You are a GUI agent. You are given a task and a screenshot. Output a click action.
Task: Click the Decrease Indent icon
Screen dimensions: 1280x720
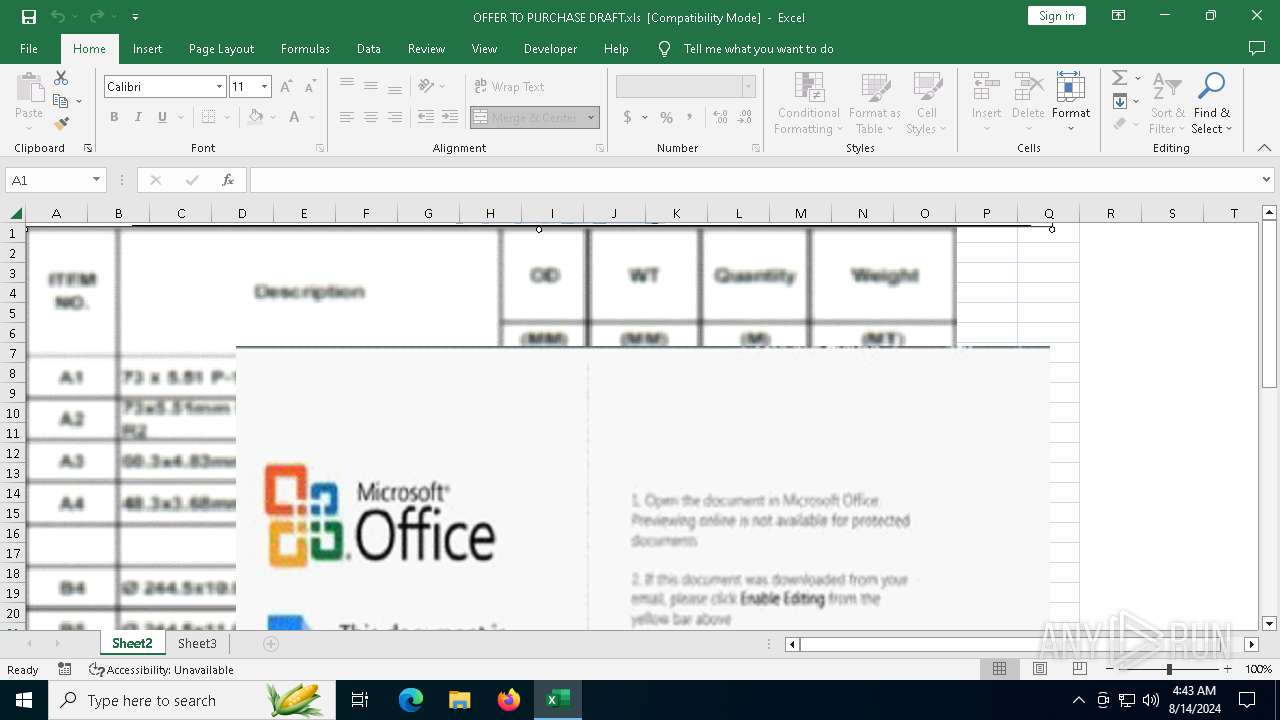(x=426, y=117)
